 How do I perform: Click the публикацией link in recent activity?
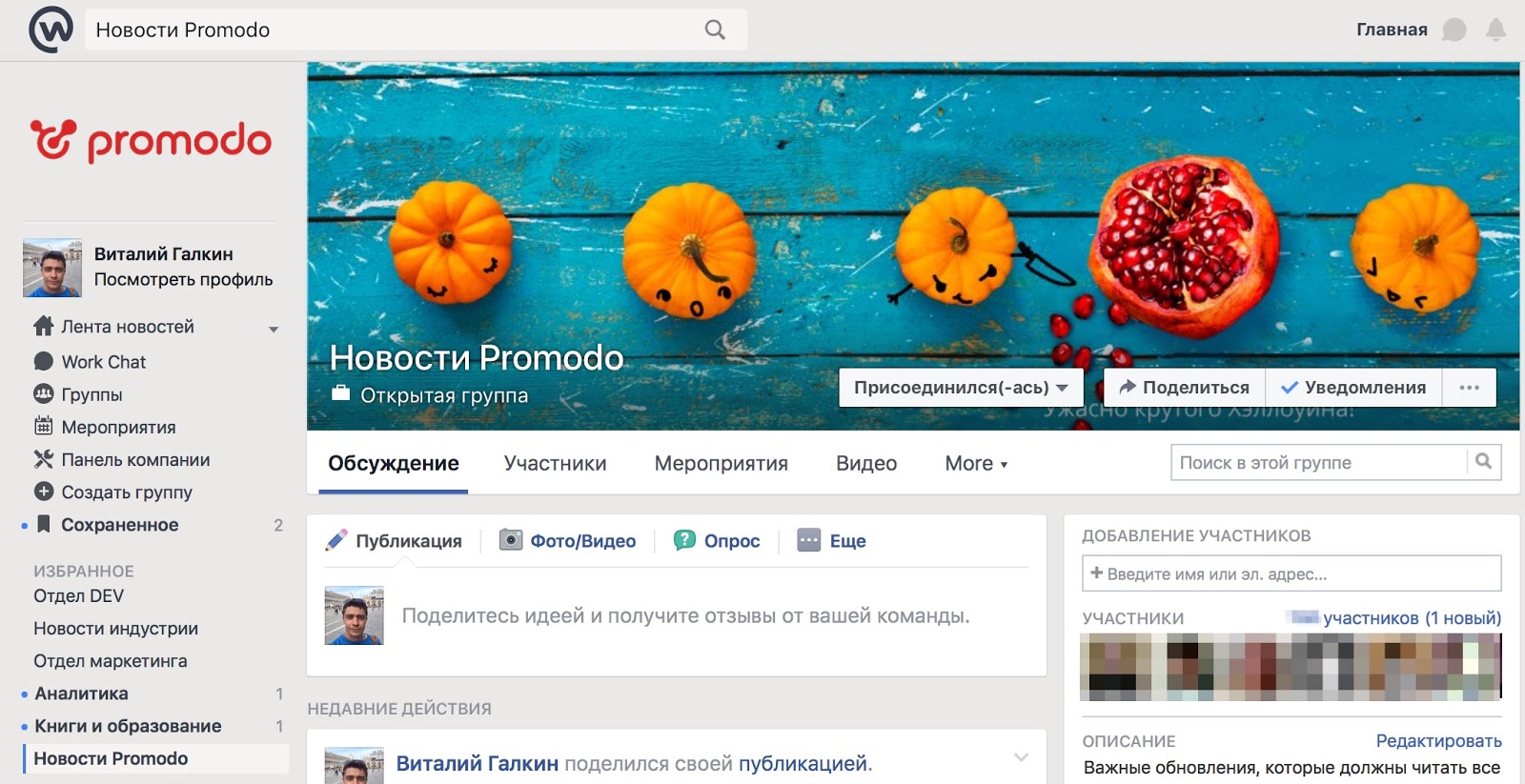coord(803,763)
